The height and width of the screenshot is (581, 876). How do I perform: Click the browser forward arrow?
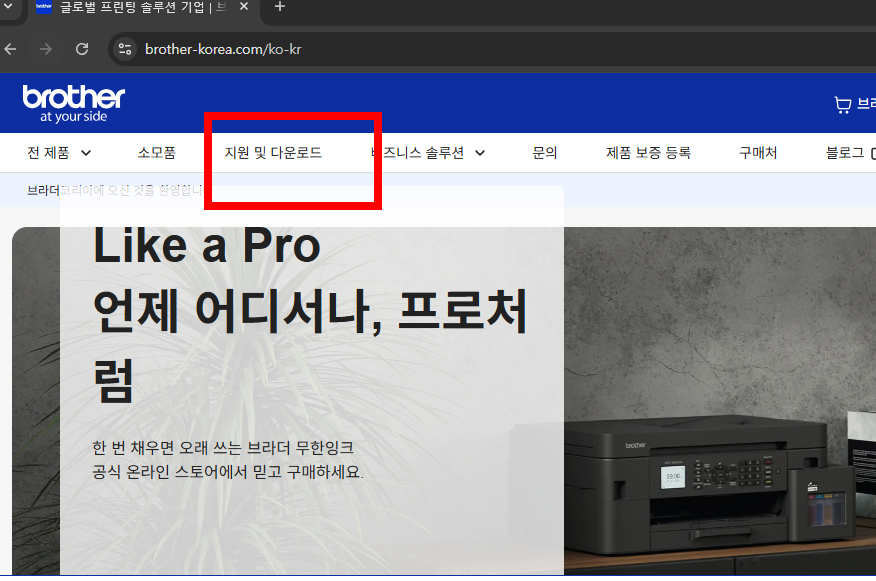(x=44, y=48)
